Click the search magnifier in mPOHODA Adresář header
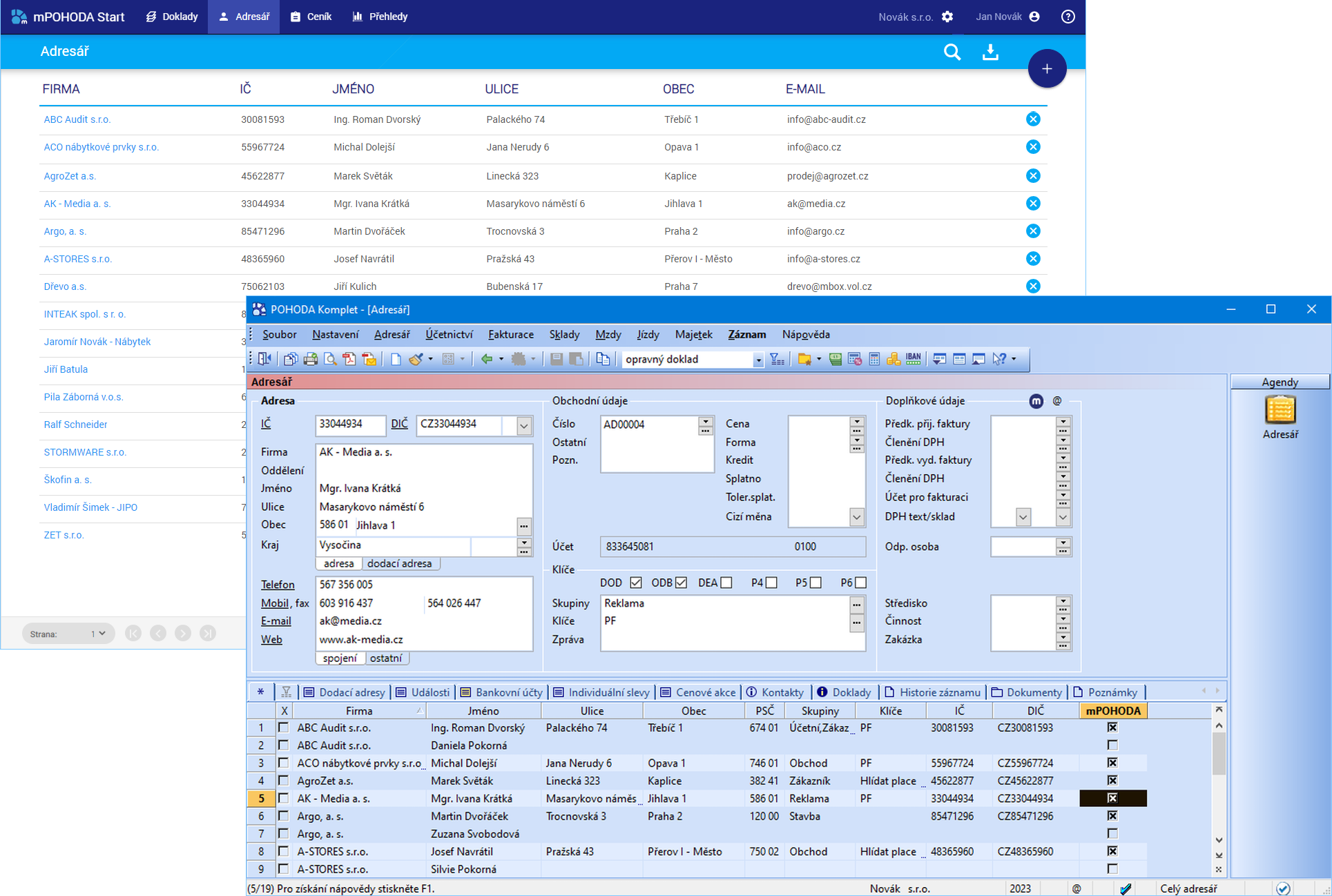The image size is (1332, 896). click(952, 52)
